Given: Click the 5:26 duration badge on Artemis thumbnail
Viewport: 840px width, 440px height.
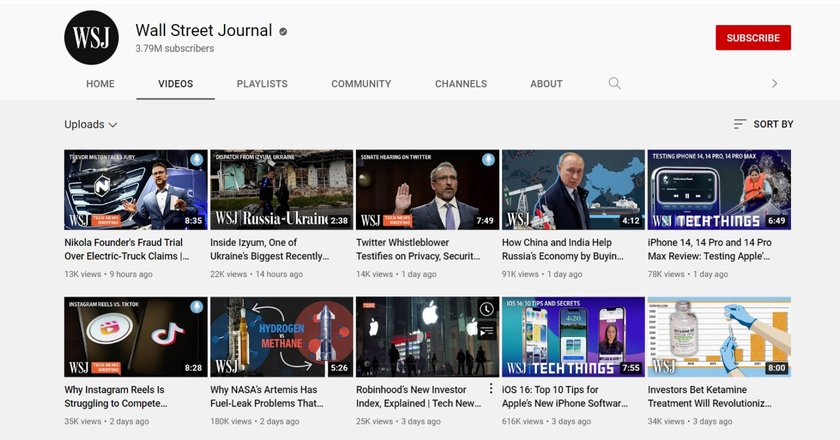Looking at the screenshot, I should point(339,368).
